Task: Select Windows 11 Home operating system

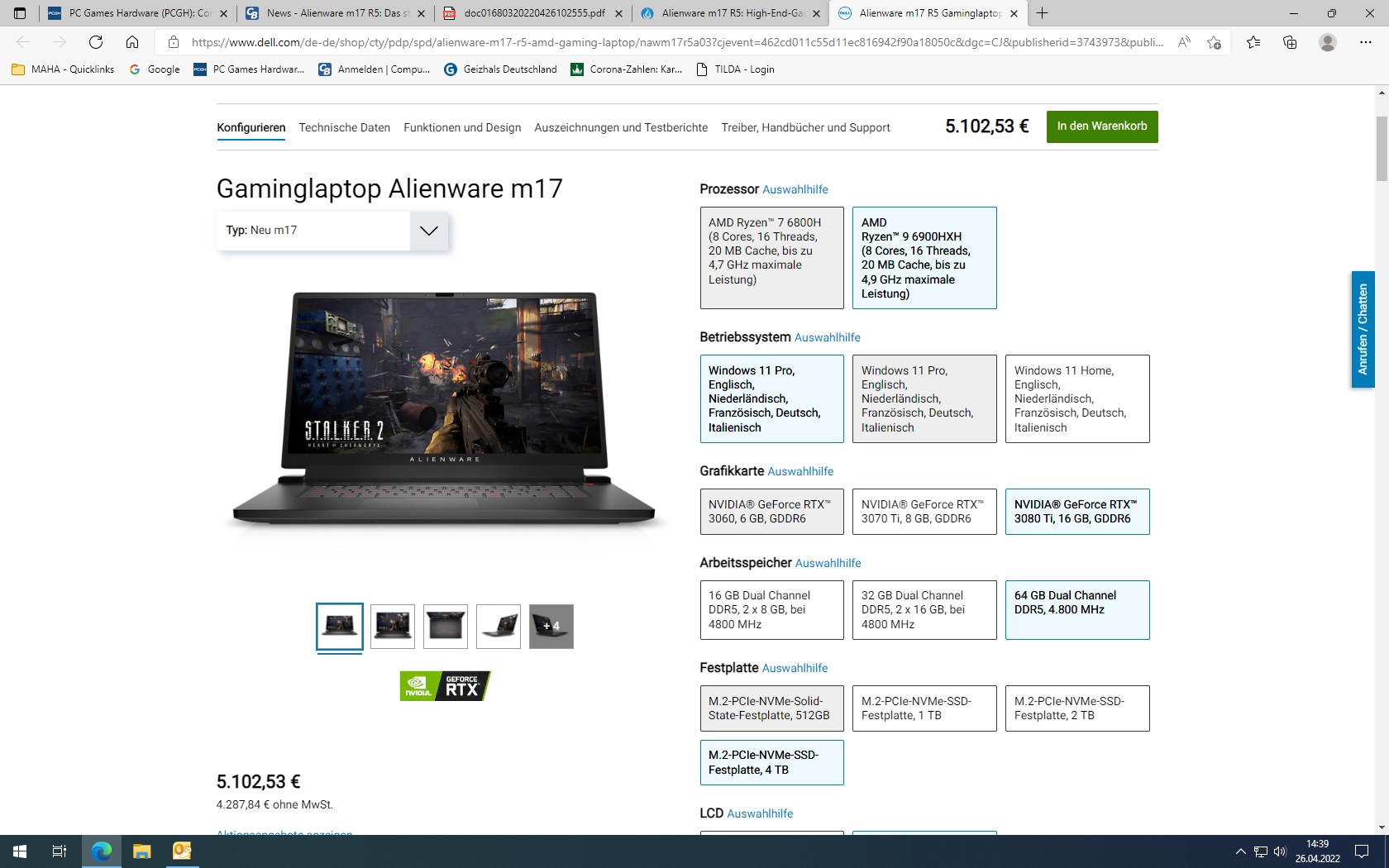Action: tap(1077, 398)
